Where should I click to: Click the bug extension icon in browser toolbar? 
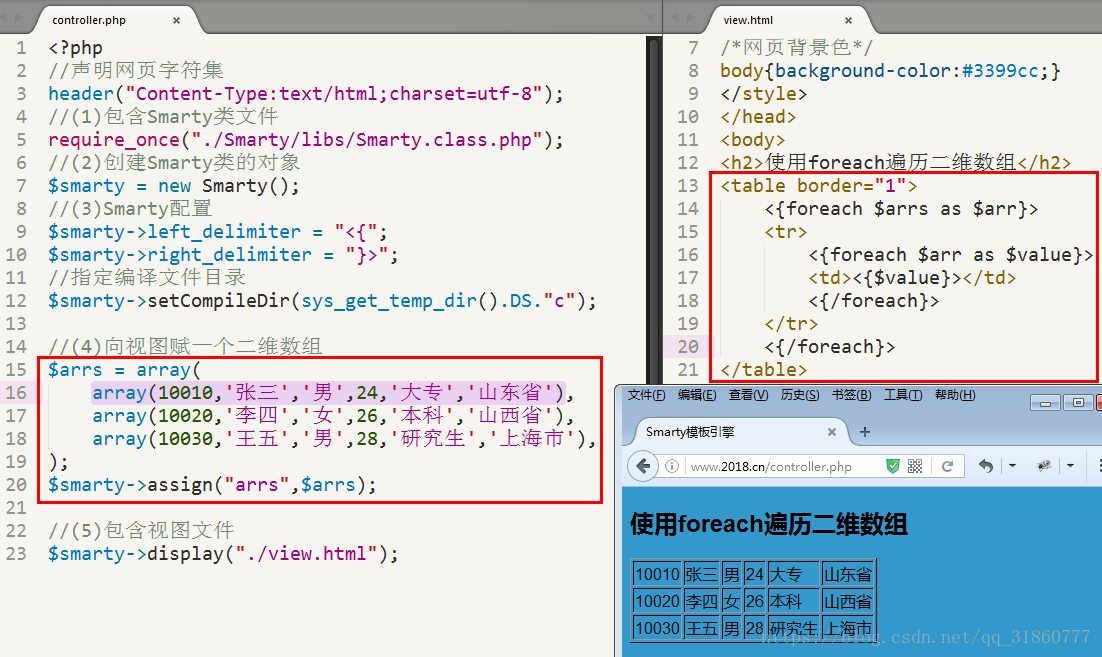pos(1044,465)
